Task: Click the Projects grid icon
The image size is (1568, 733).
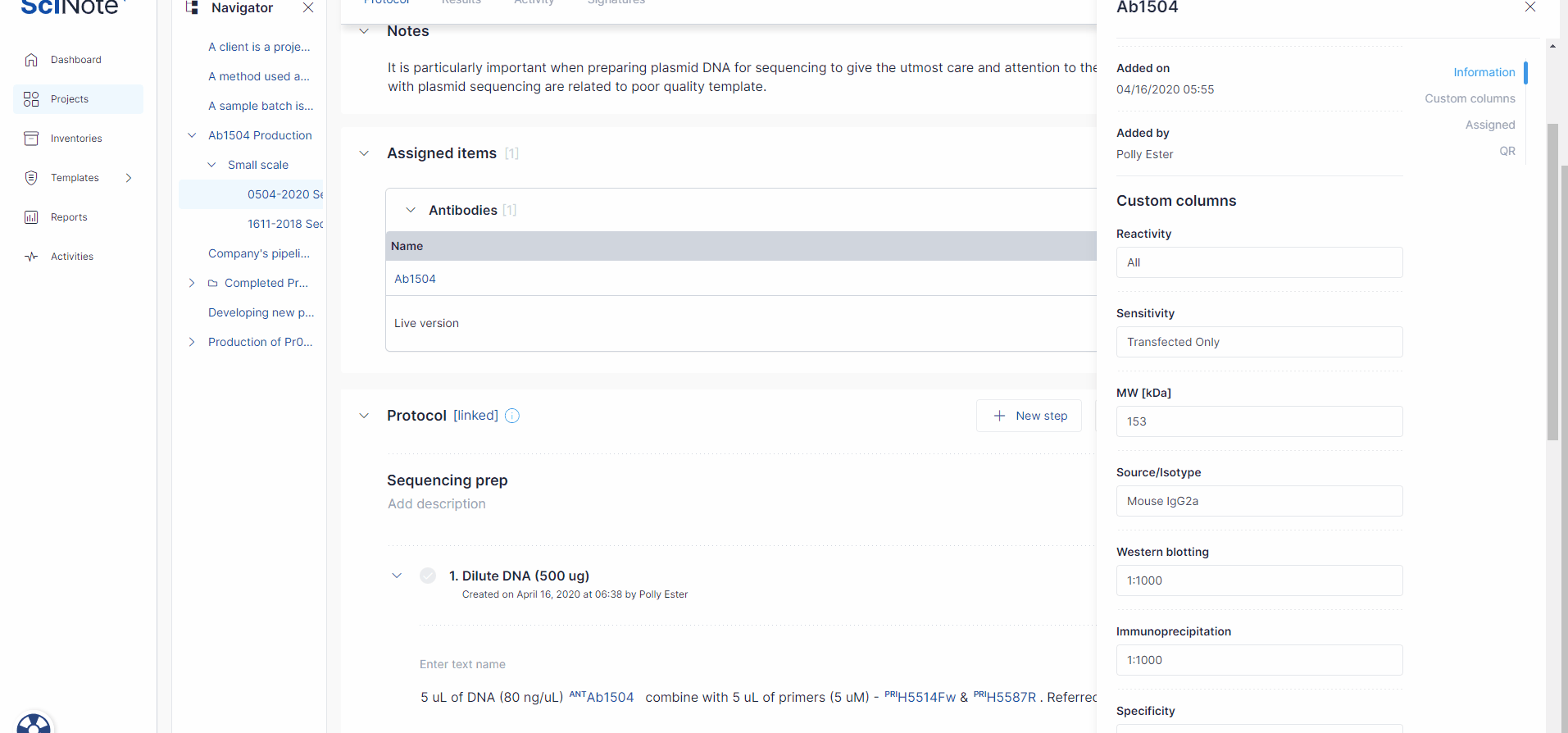Action: pos(31,99)
